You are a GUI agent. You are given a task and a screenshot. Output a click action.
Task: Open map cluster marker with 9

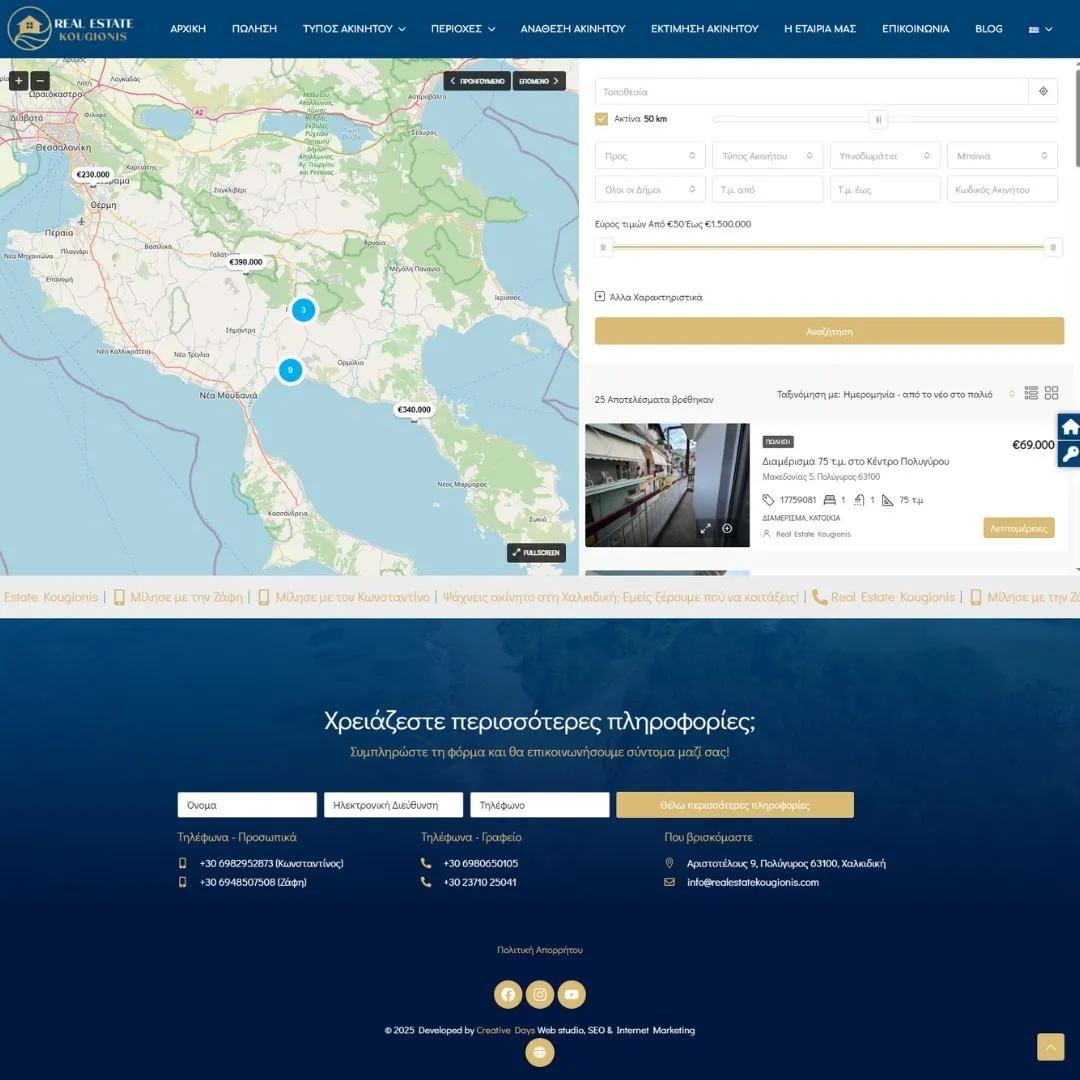(290, 370)
